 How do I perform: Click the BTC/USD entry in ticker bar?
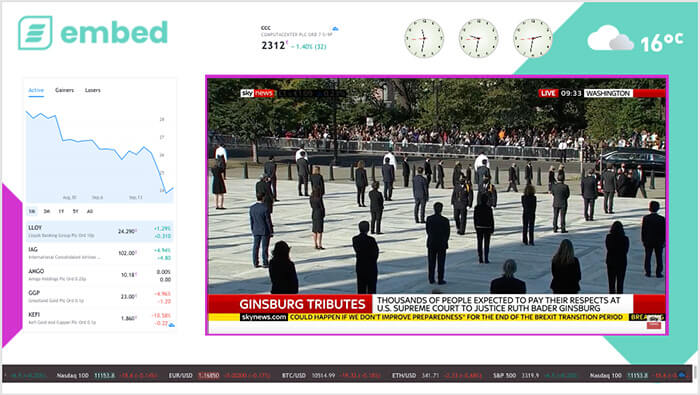pos(331,376)
